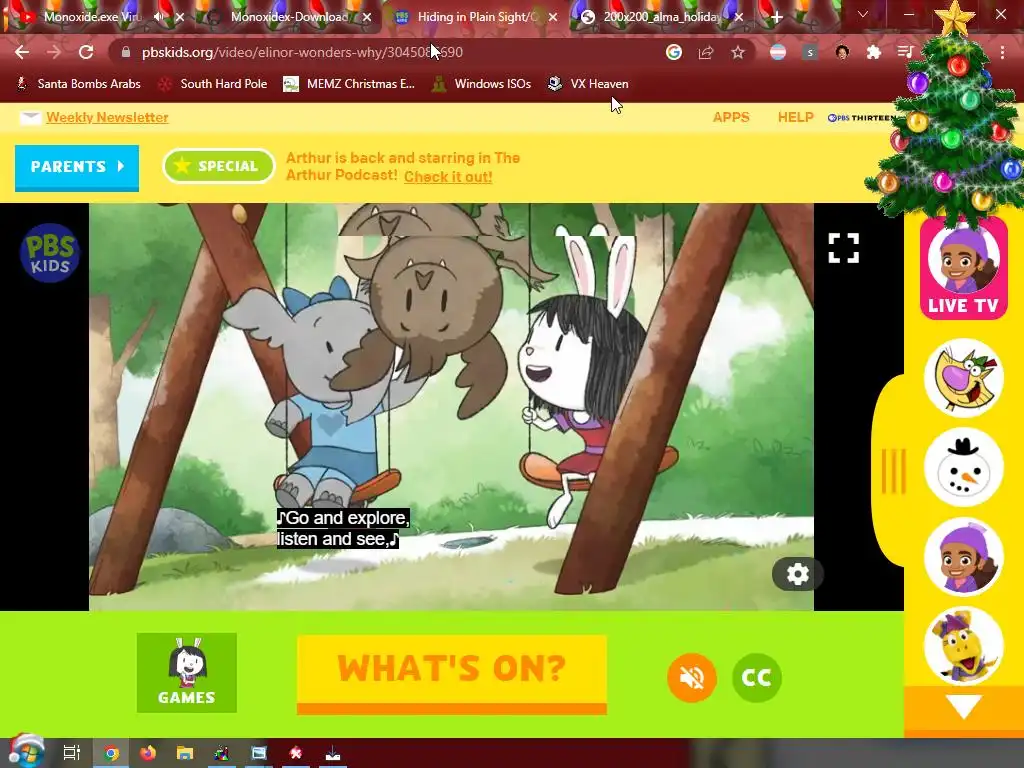Select the yellow horse character show icon
The image size is (1024, 768).
click(963, 645)
